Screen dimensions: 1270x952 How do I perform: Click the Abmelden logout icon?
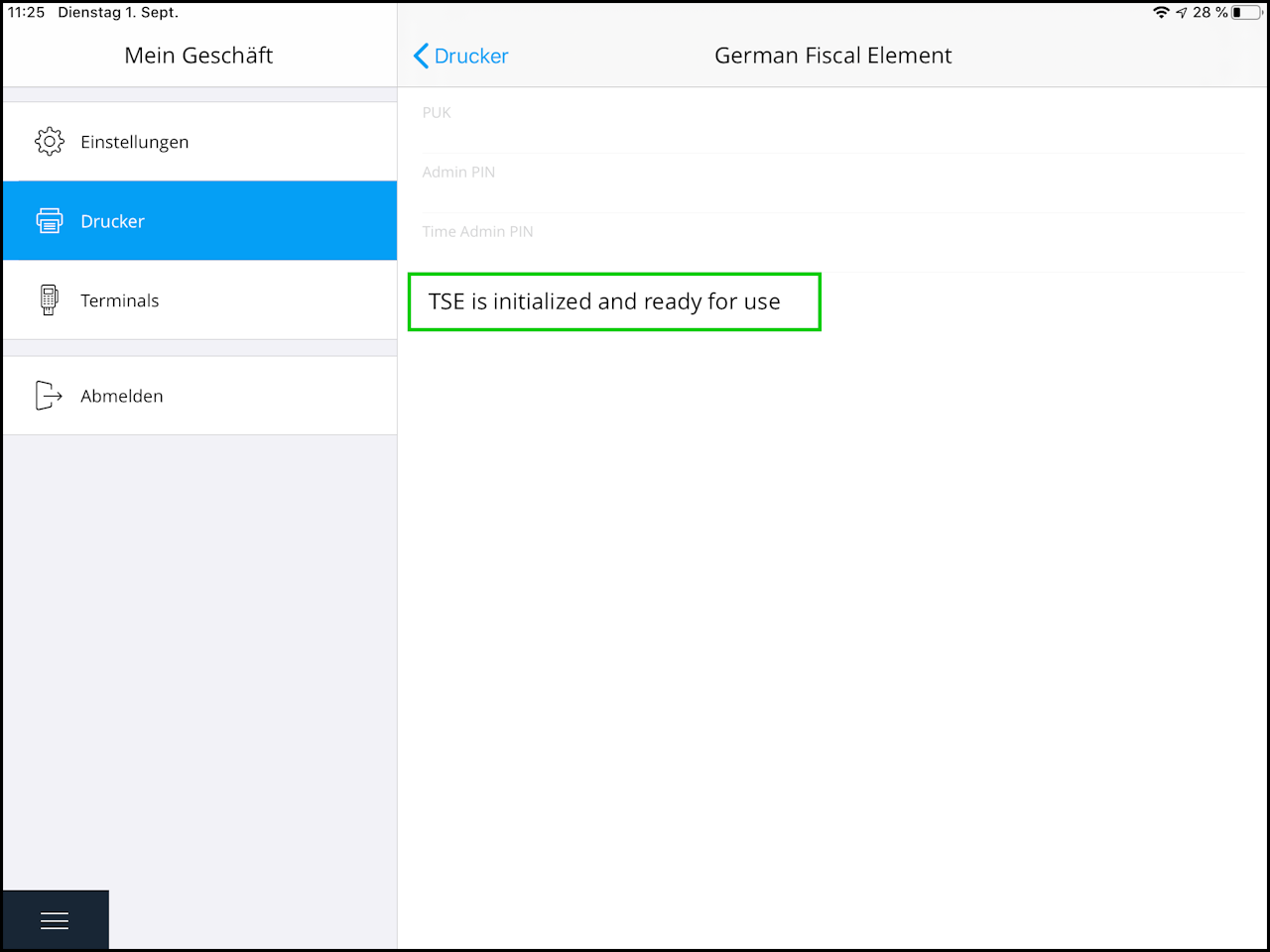(x=49, y=396)
